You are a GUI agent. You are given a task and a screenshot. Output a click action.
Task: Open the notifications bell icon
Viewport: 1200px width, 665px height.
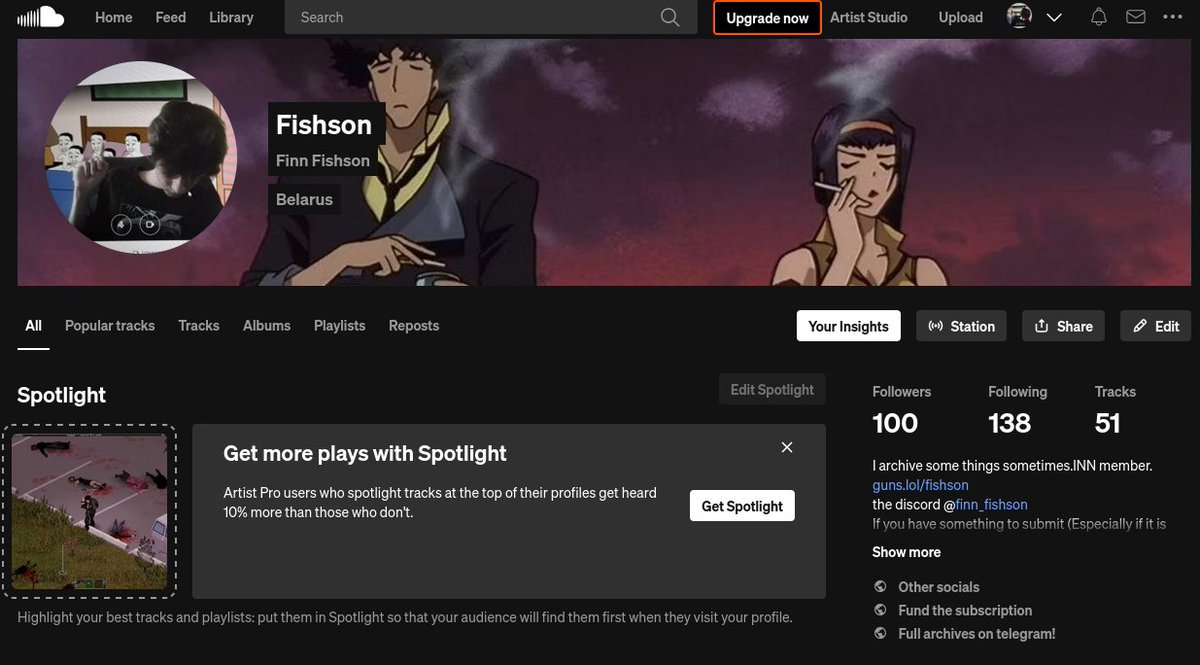1099,17
